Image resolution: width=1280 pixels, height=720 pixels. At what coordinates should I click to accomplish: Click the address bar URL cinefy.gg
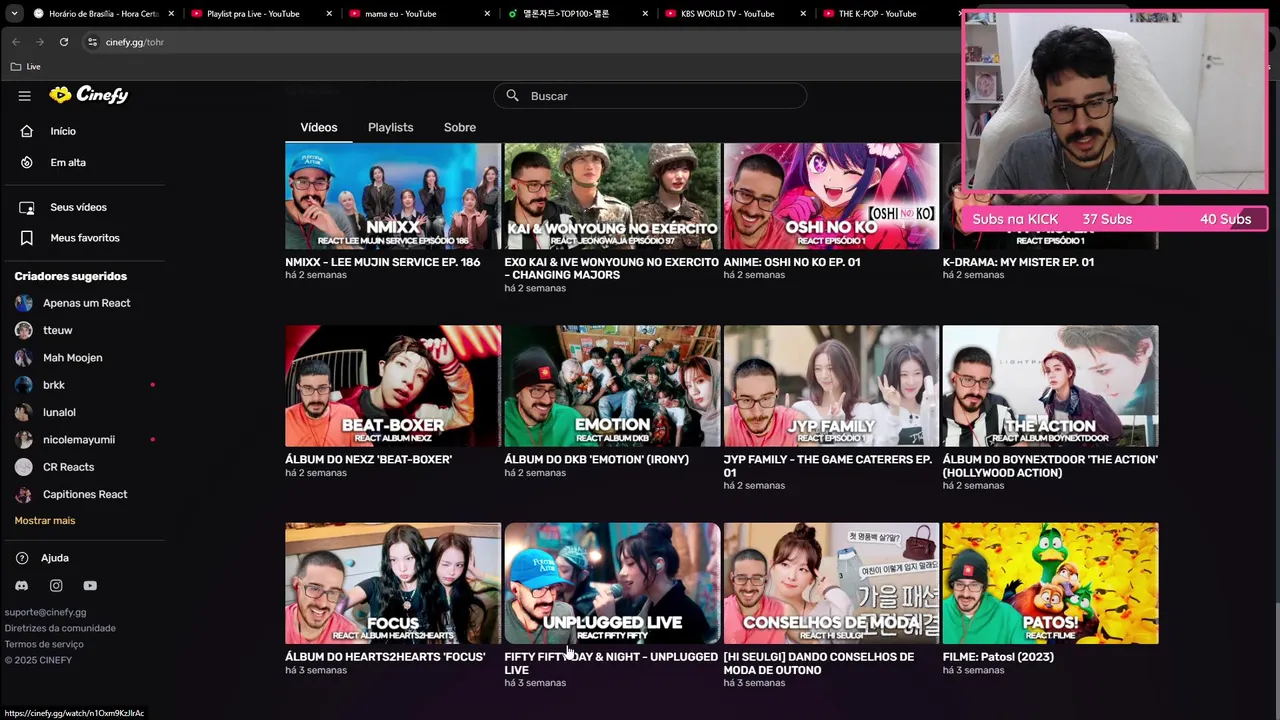134,42
